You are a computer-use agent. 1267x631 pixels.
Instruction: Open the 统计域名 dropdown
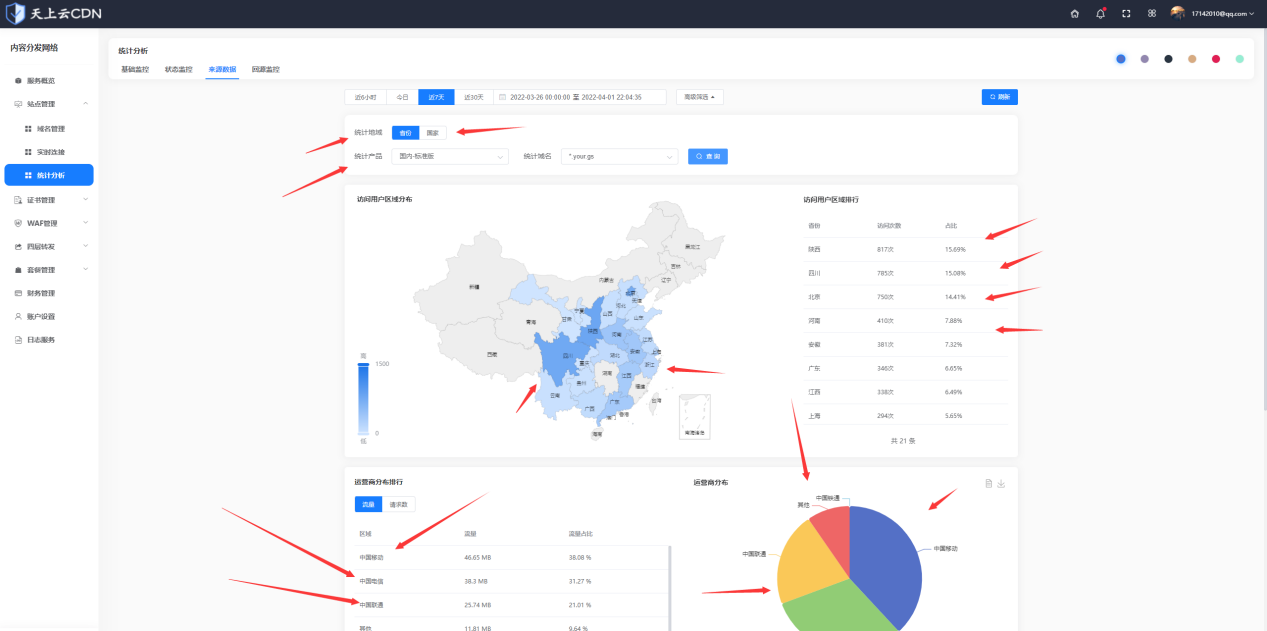[619, 156]
